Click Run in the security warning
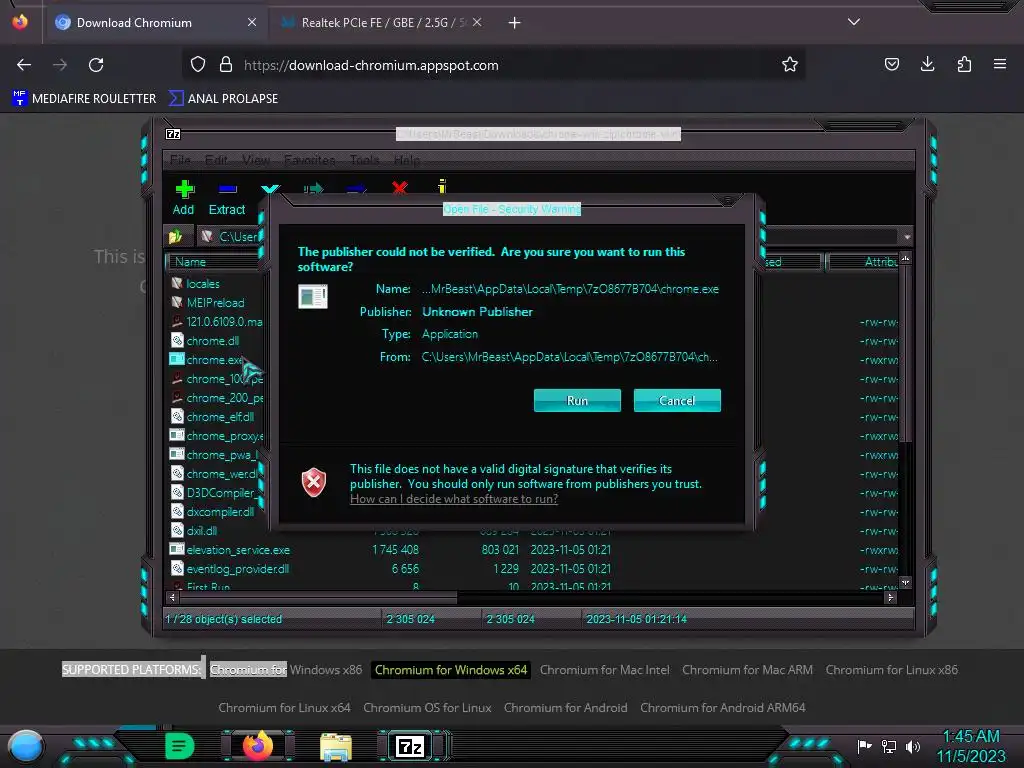1024x768 pixels. tap(577, 400)
